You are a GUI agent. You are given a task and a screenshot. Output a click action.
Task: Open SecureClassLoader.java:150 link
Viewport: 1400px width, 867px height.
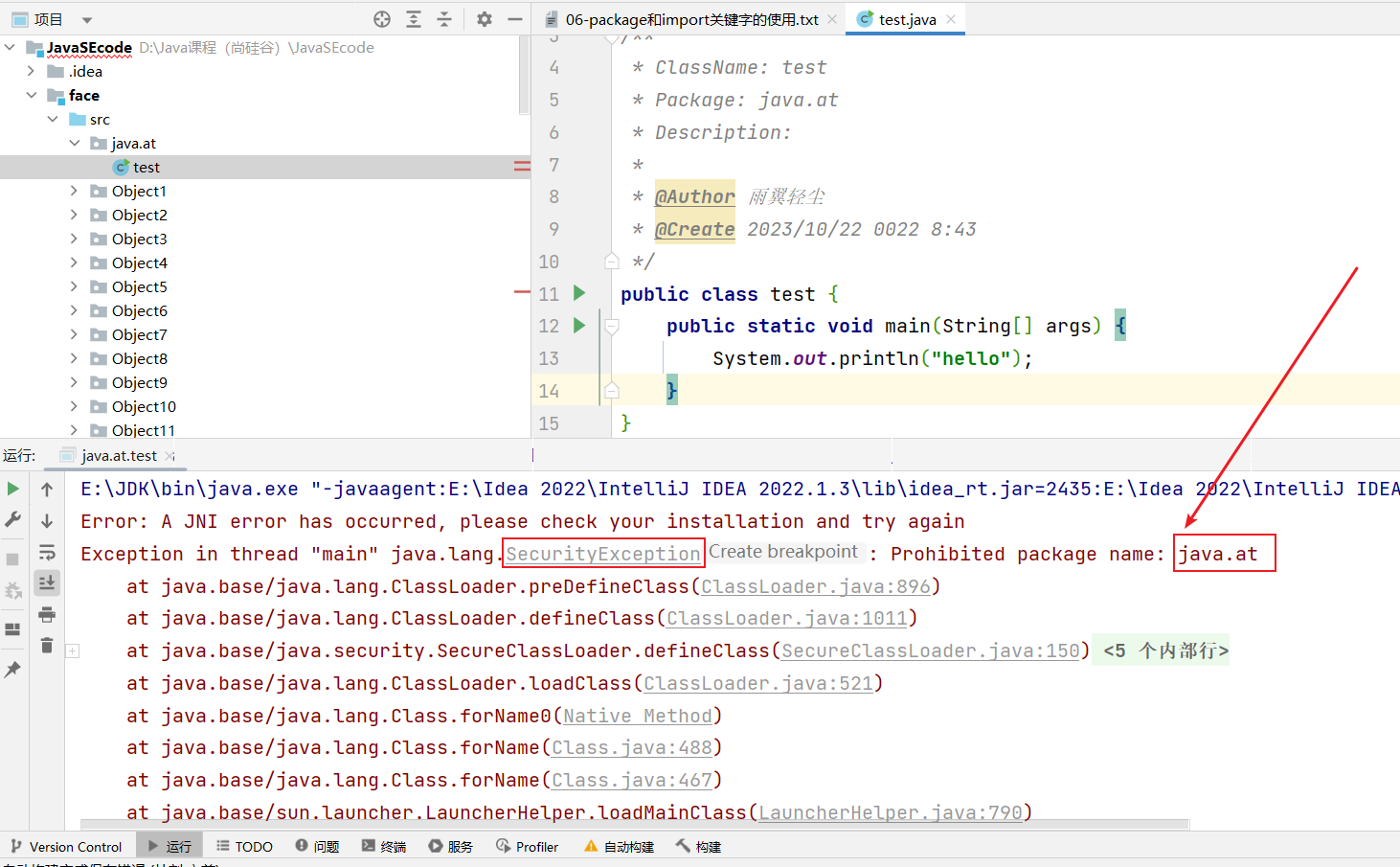click(x=931, y=651)
